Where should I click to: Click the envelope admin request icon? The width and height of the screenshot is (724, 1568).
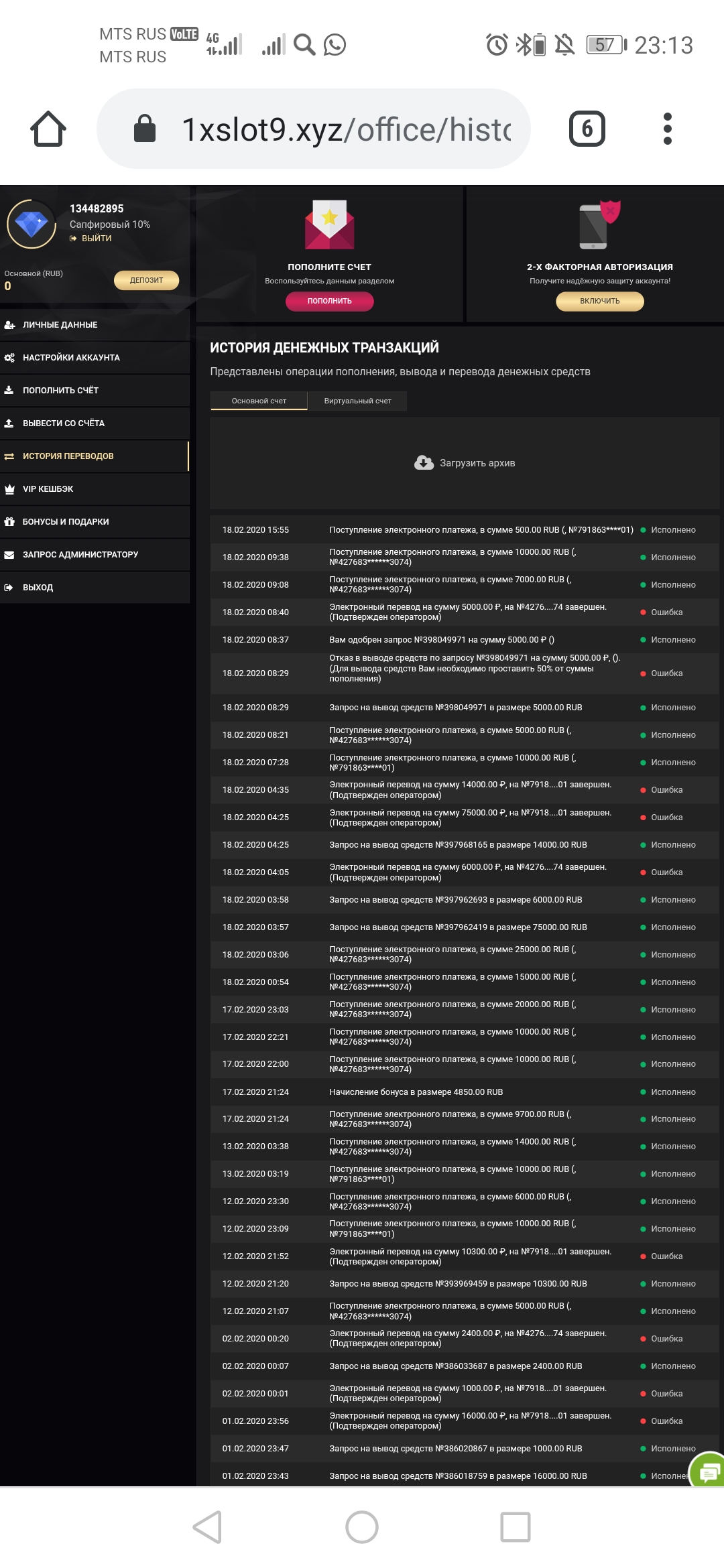[9, 554]
